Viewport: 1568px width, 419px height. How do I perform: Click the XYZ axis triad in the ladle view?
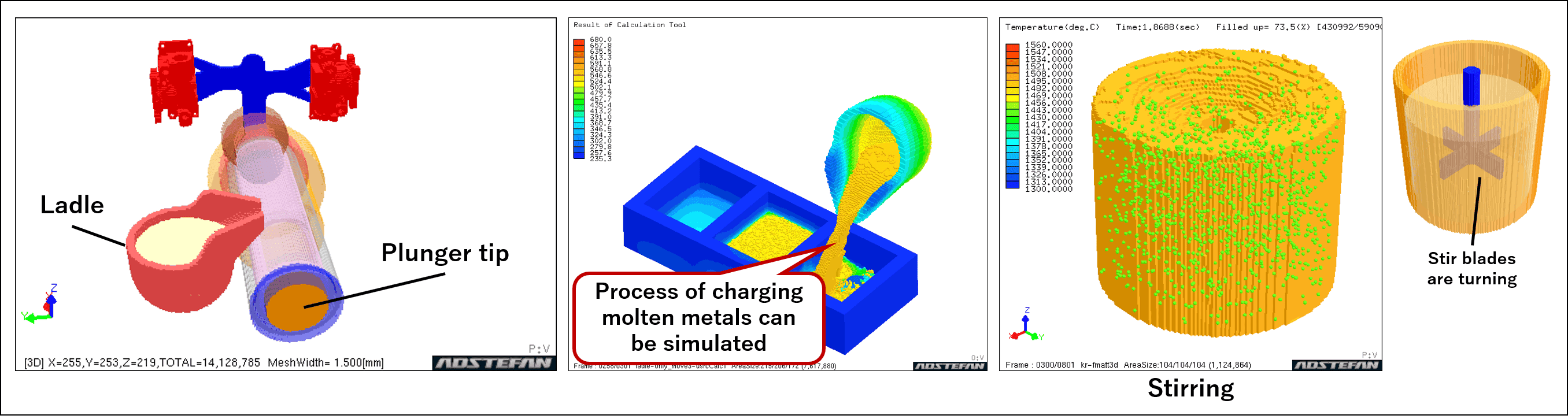click(39, 304)
